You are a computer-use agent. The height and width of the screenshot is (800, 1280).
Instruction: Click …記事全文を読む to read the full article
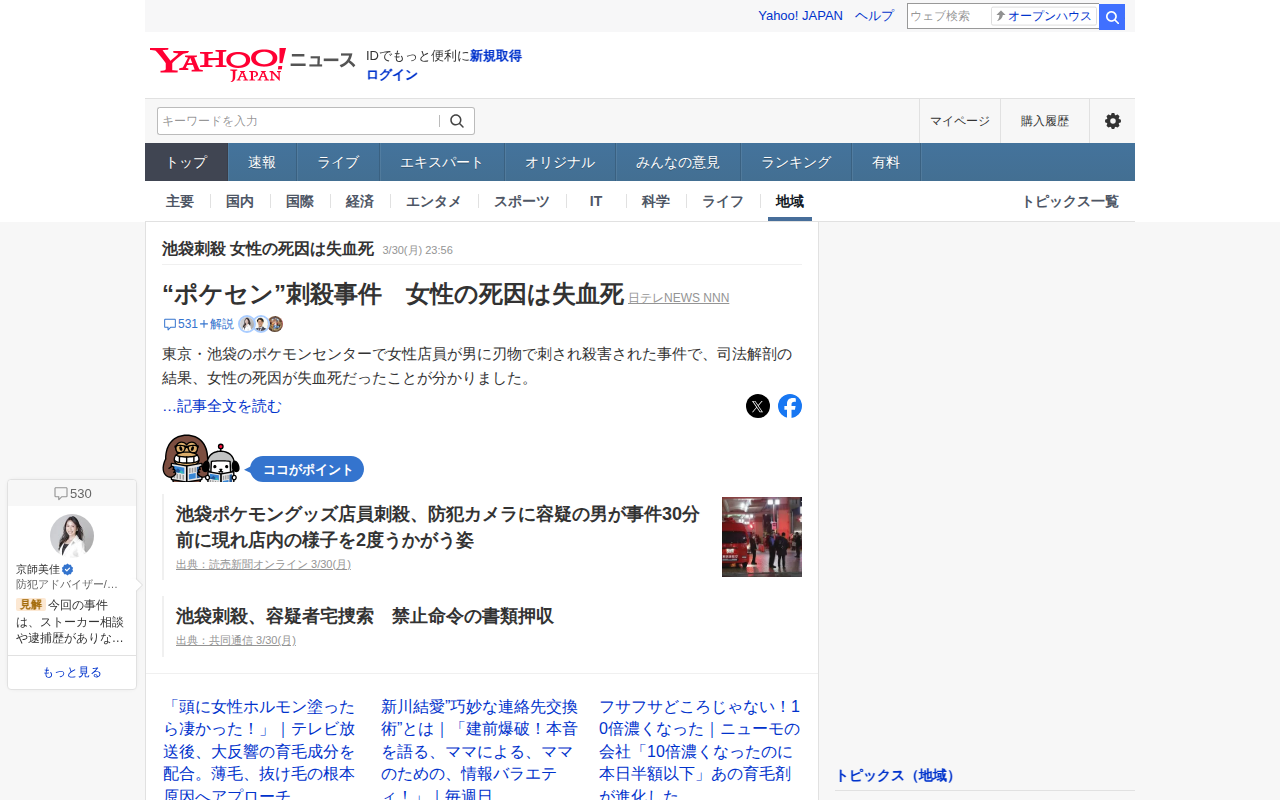click(222, 406)
